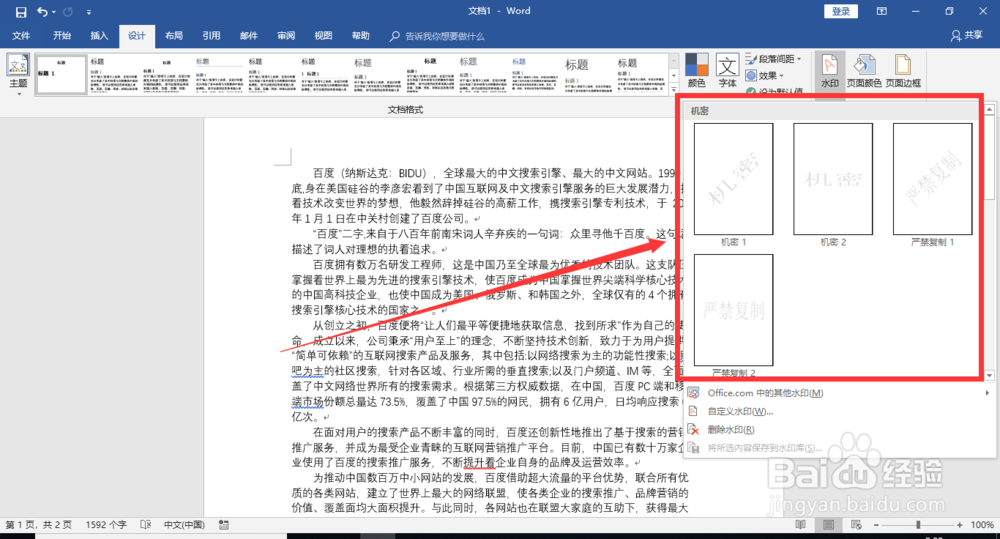This screenshot has width=1000, height=539.
Task: Undo the last action
Action: click(x=42, y=11)
